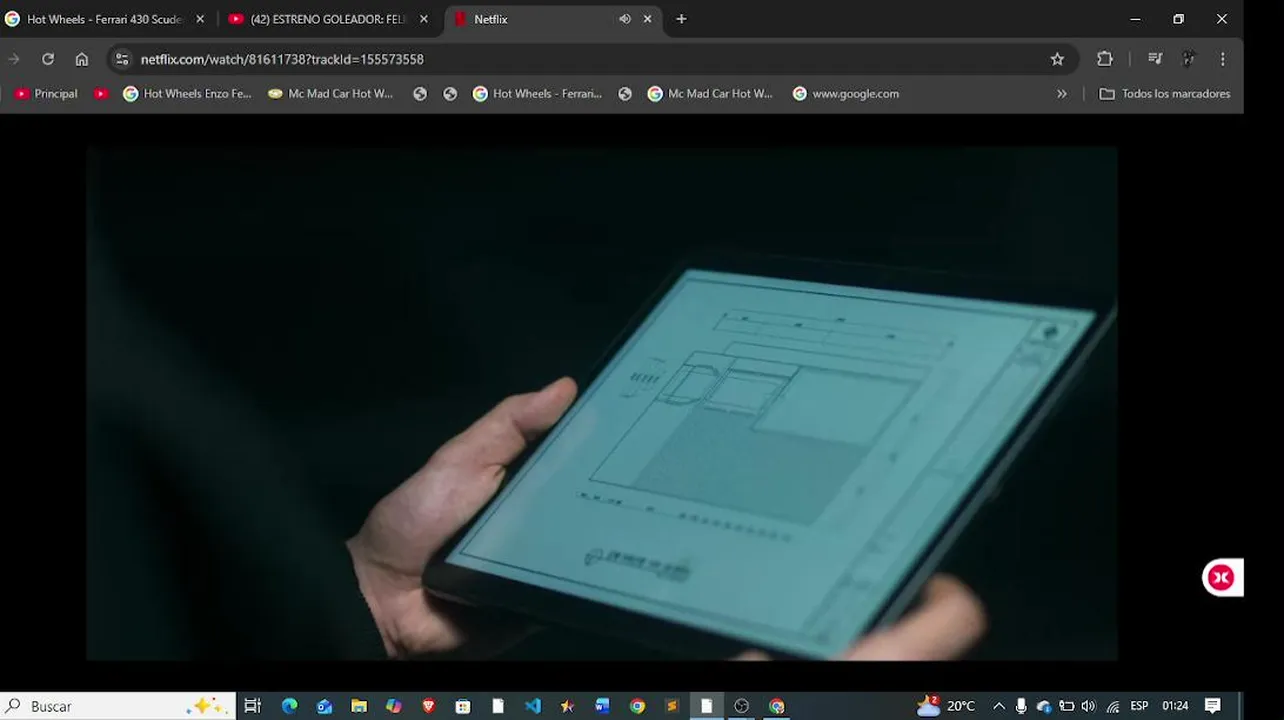Open Visual Studio Code from taskbar

tap(533, 706)
